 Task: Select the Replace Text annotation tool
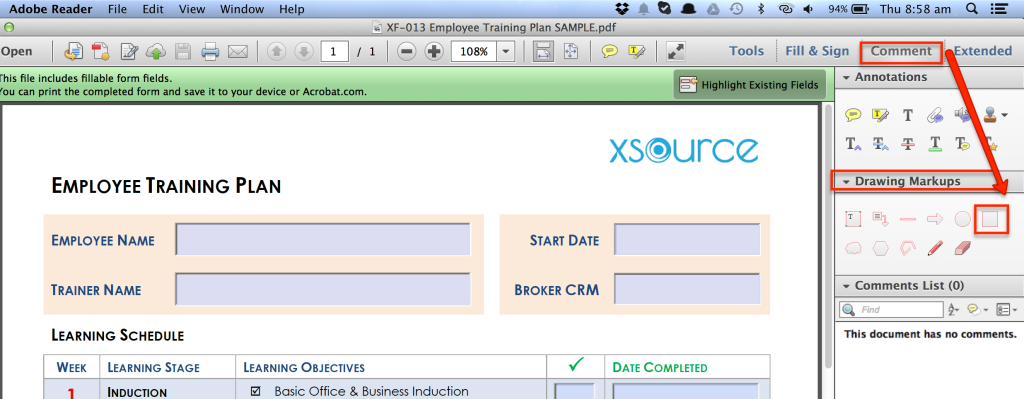[880, 144]
